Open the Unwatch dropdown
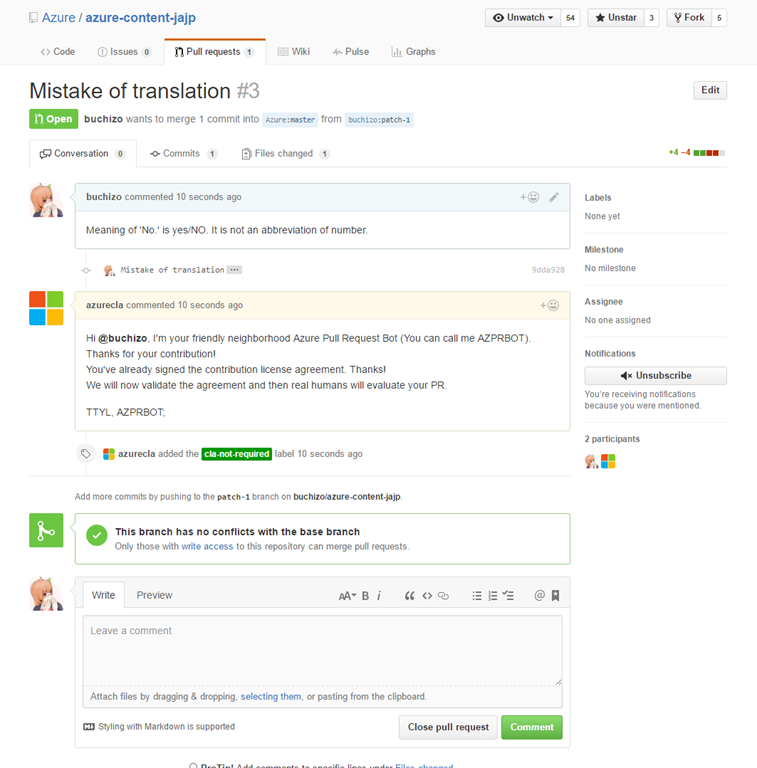The width and height of the screenshot is (757, 768). 523,18
